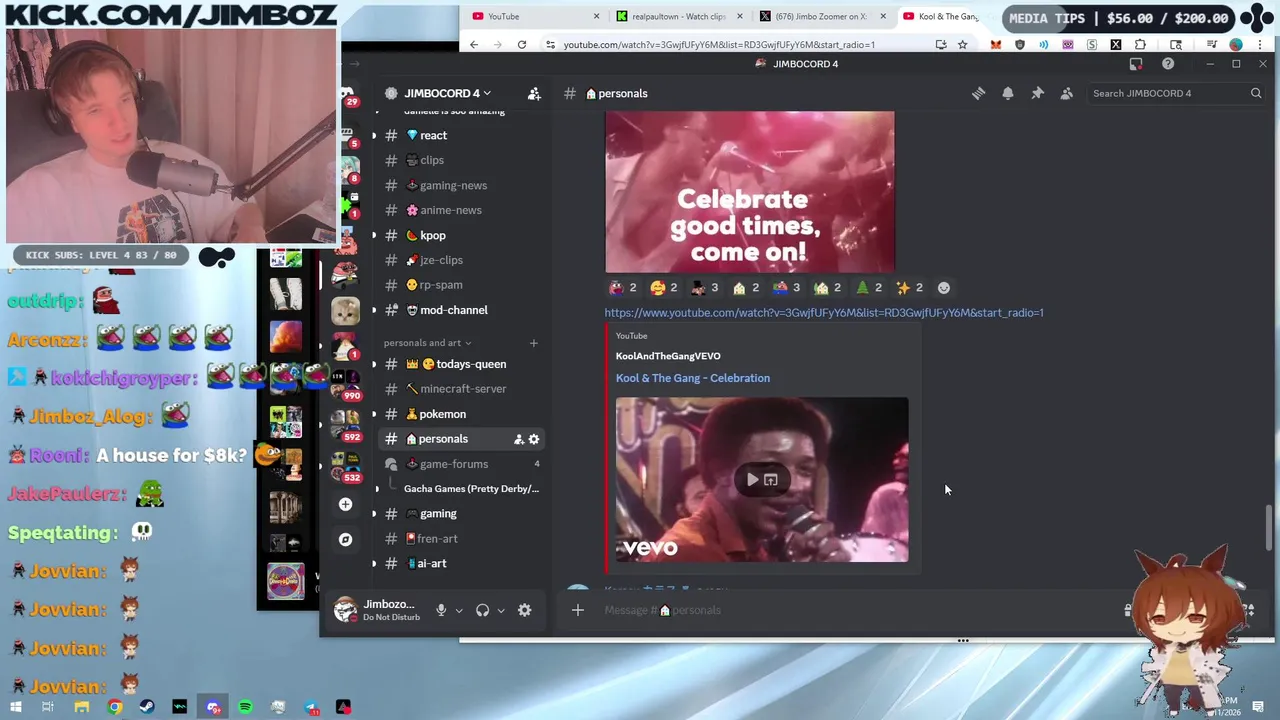The height and width of the screenshot is (720, 1280).
Task: Open Spotify from the taskbar
Action: click(x=245, y=707)
